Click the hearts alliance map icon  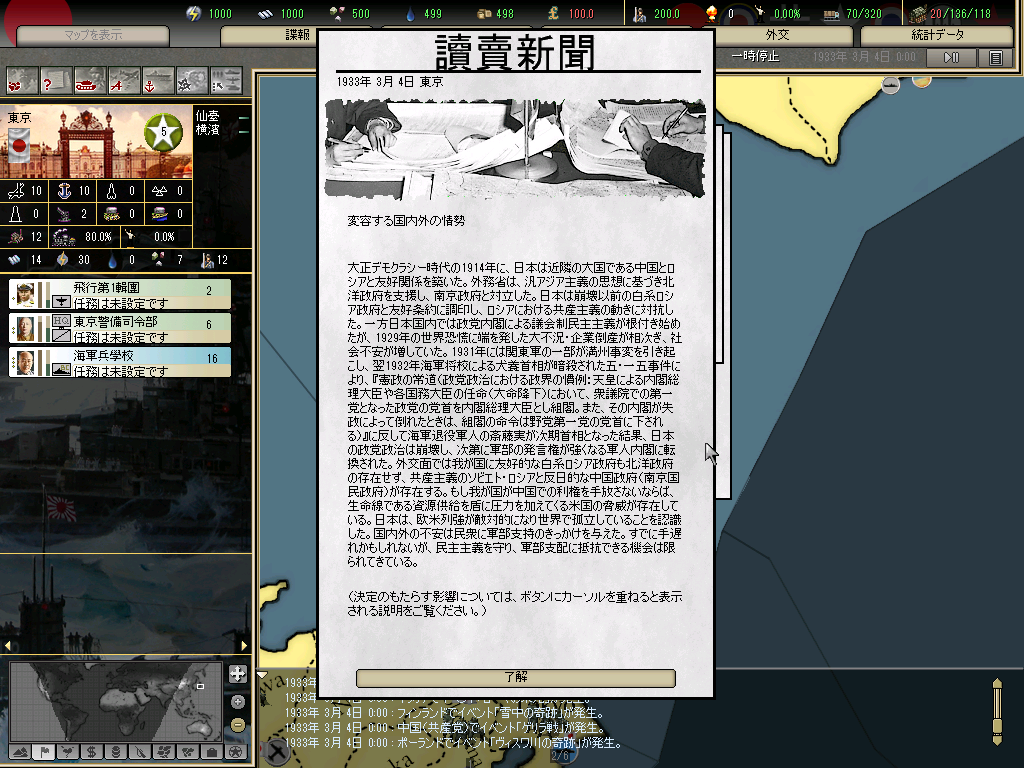[x=22, y=81]
